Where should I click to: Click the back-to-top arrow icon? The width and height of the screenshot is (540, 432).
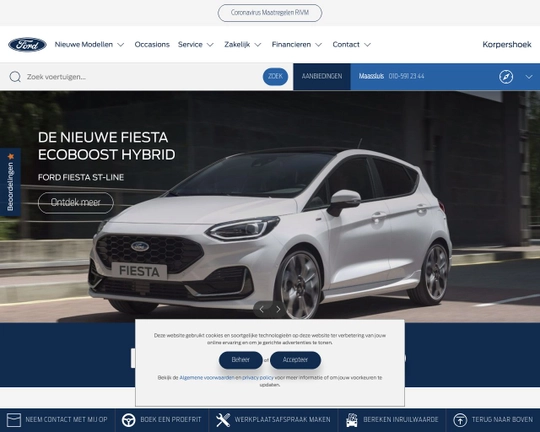pos(460,420)
